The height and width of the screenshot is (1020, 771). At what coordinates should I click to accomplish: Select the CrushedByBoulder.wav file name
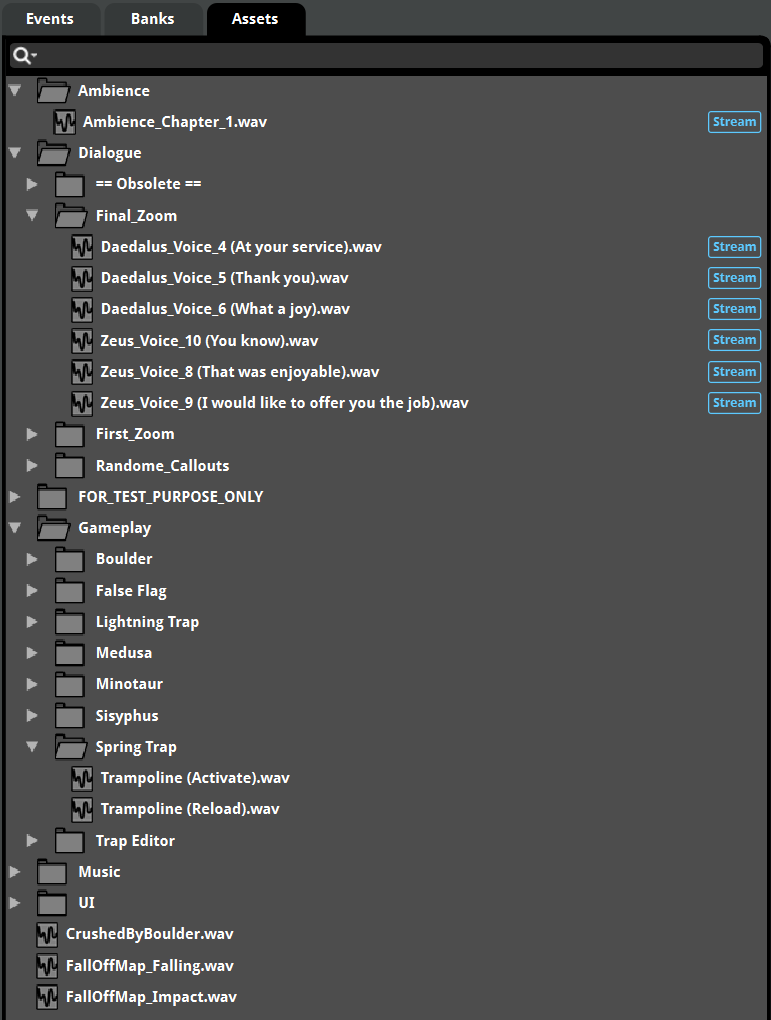tap(150, 934)
